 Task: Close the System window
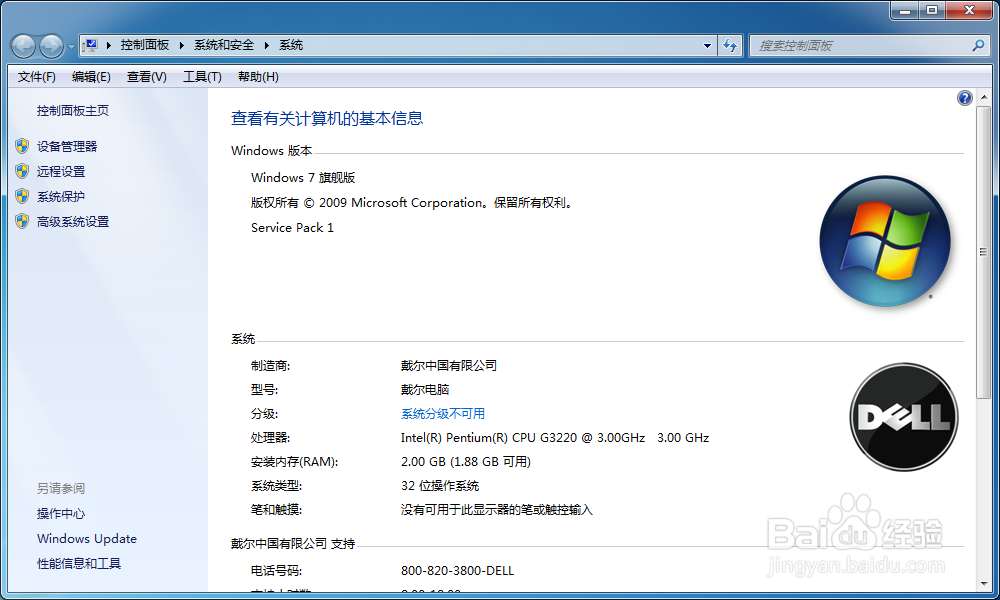(969, 10)
